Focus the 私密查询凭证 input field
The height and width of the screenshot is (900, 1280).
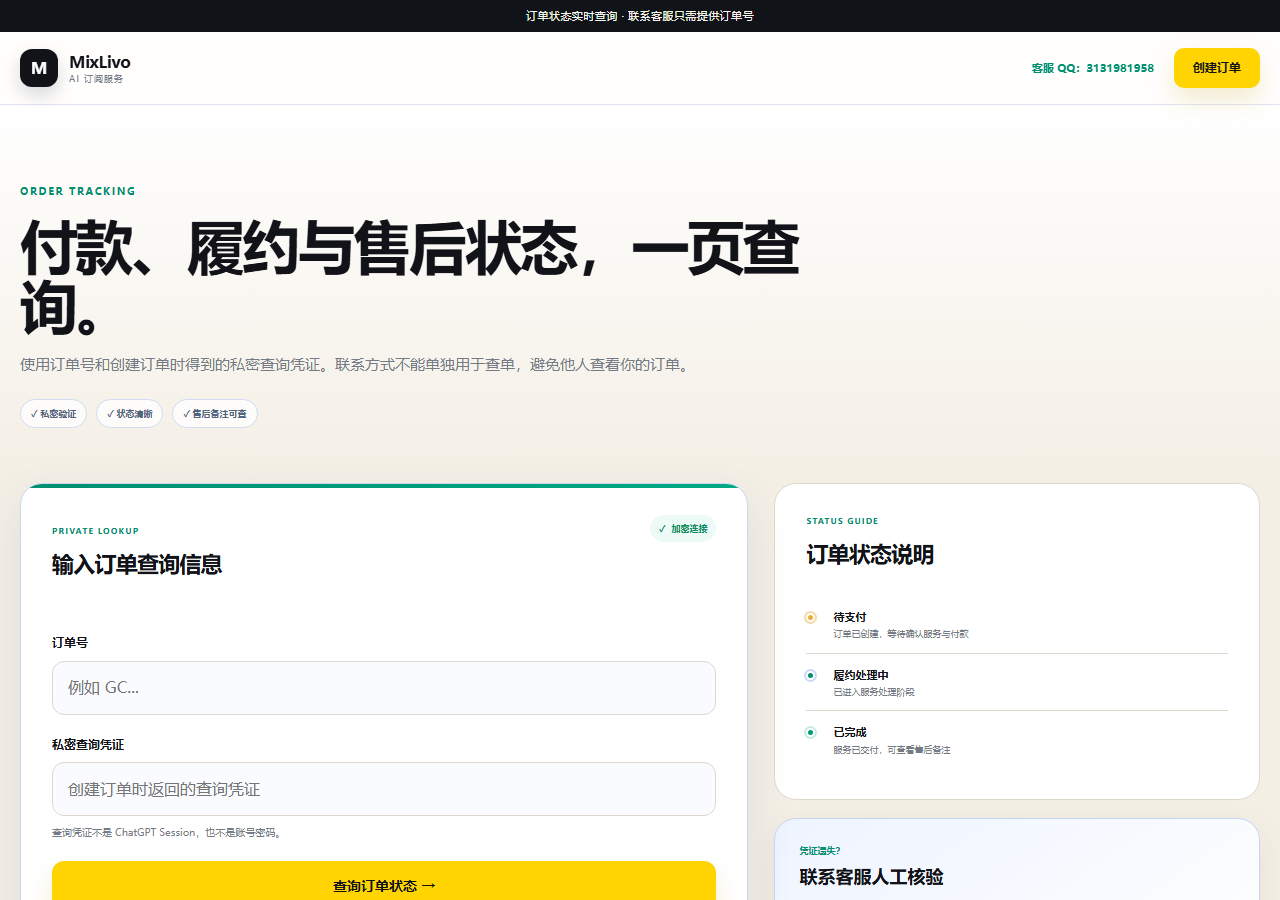click(x=384, y=789)
